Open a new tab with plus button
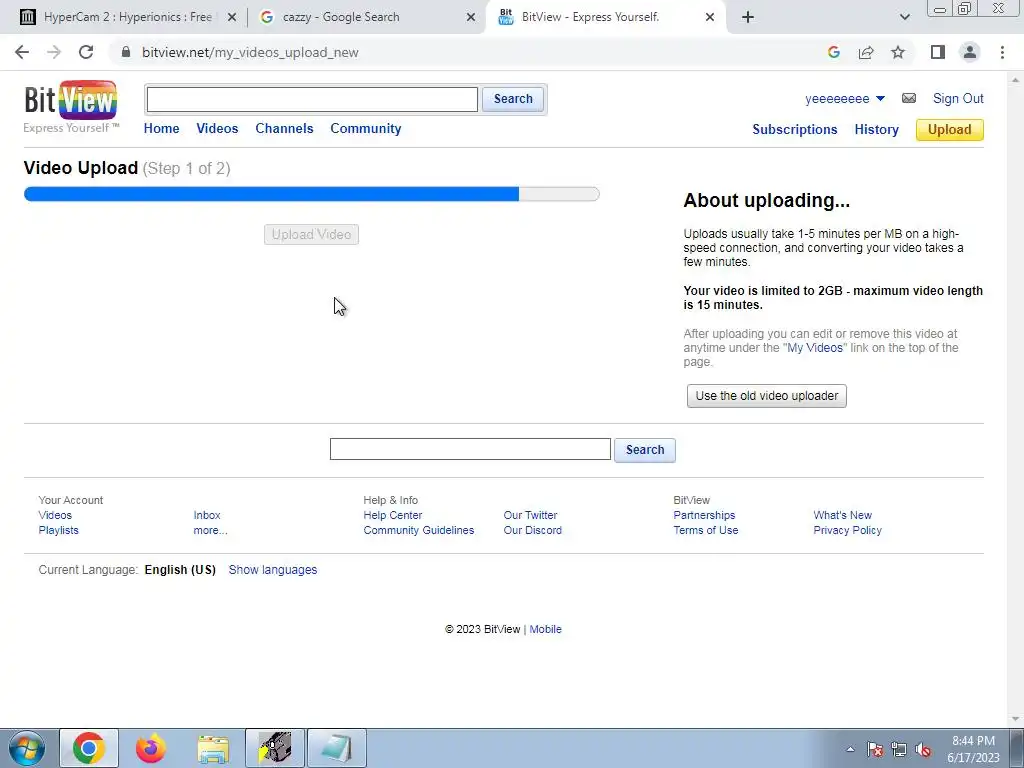This screenshot has width=1024, height=768. coord(748,18)
